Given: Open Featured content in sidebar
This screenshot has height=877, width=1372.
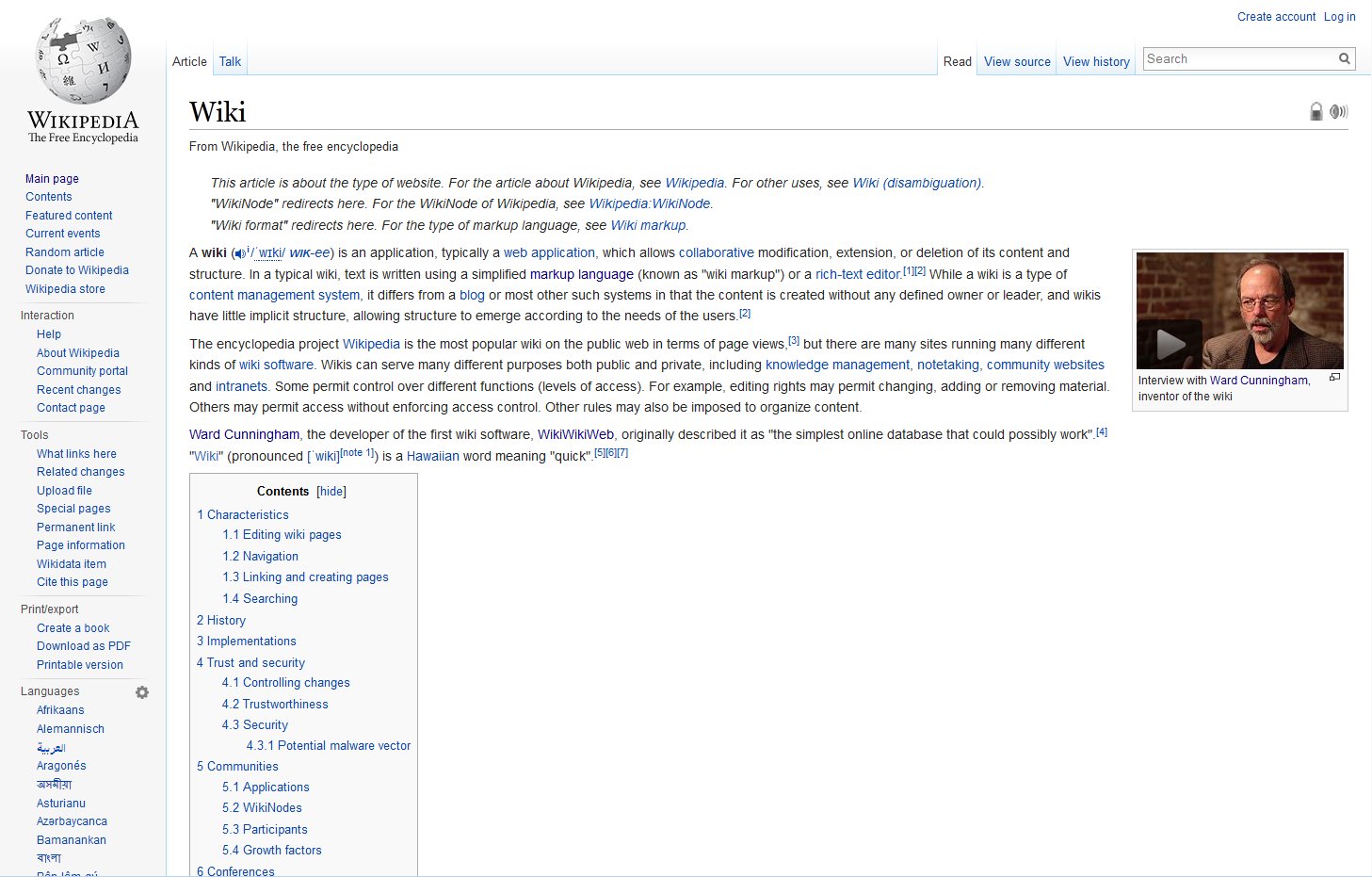Looking at the screenshot, I should coord(69,216).
